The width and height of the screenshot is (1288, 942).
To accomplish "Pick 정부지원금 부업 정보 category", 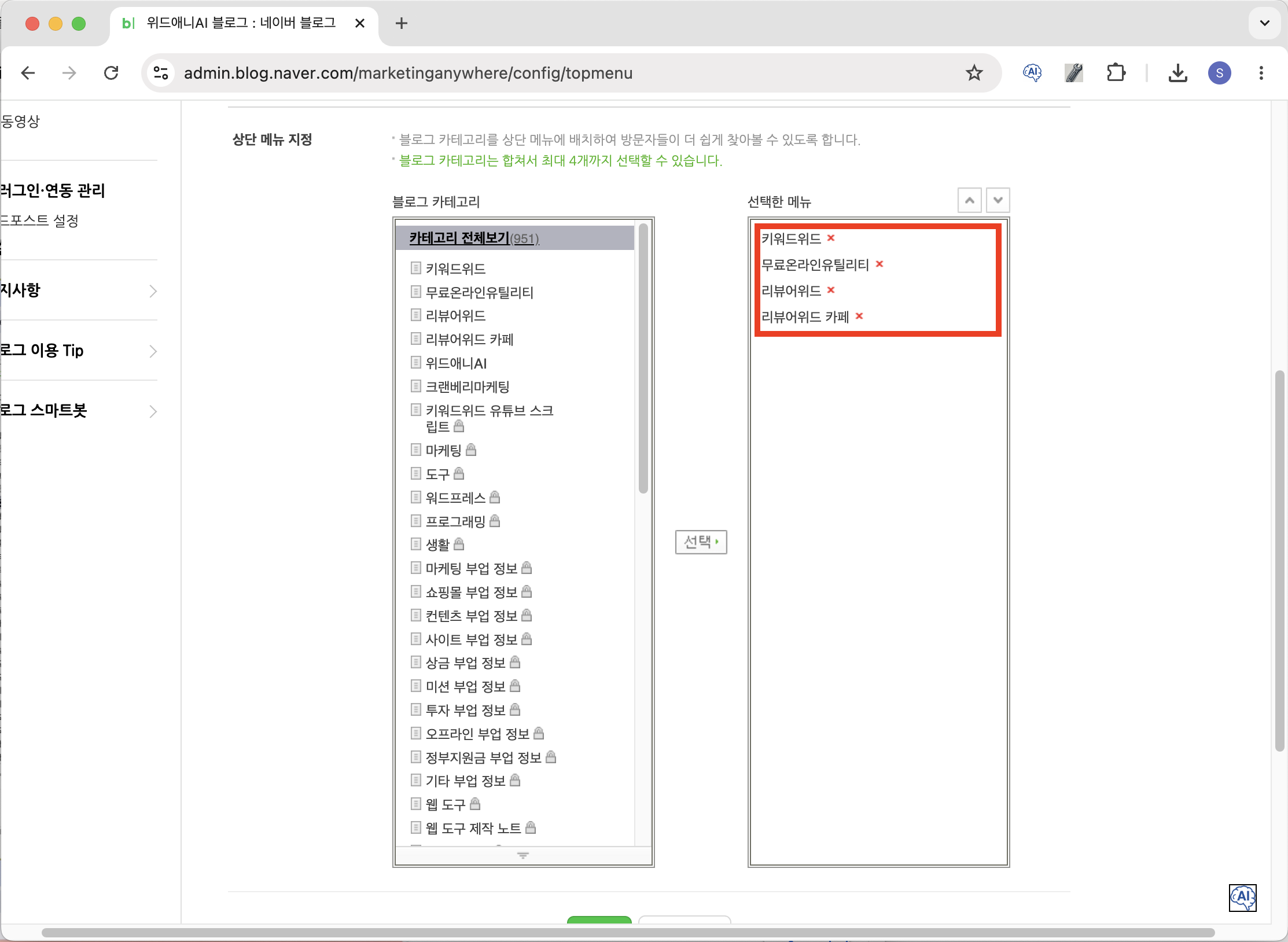I will [x=484, y=757].
